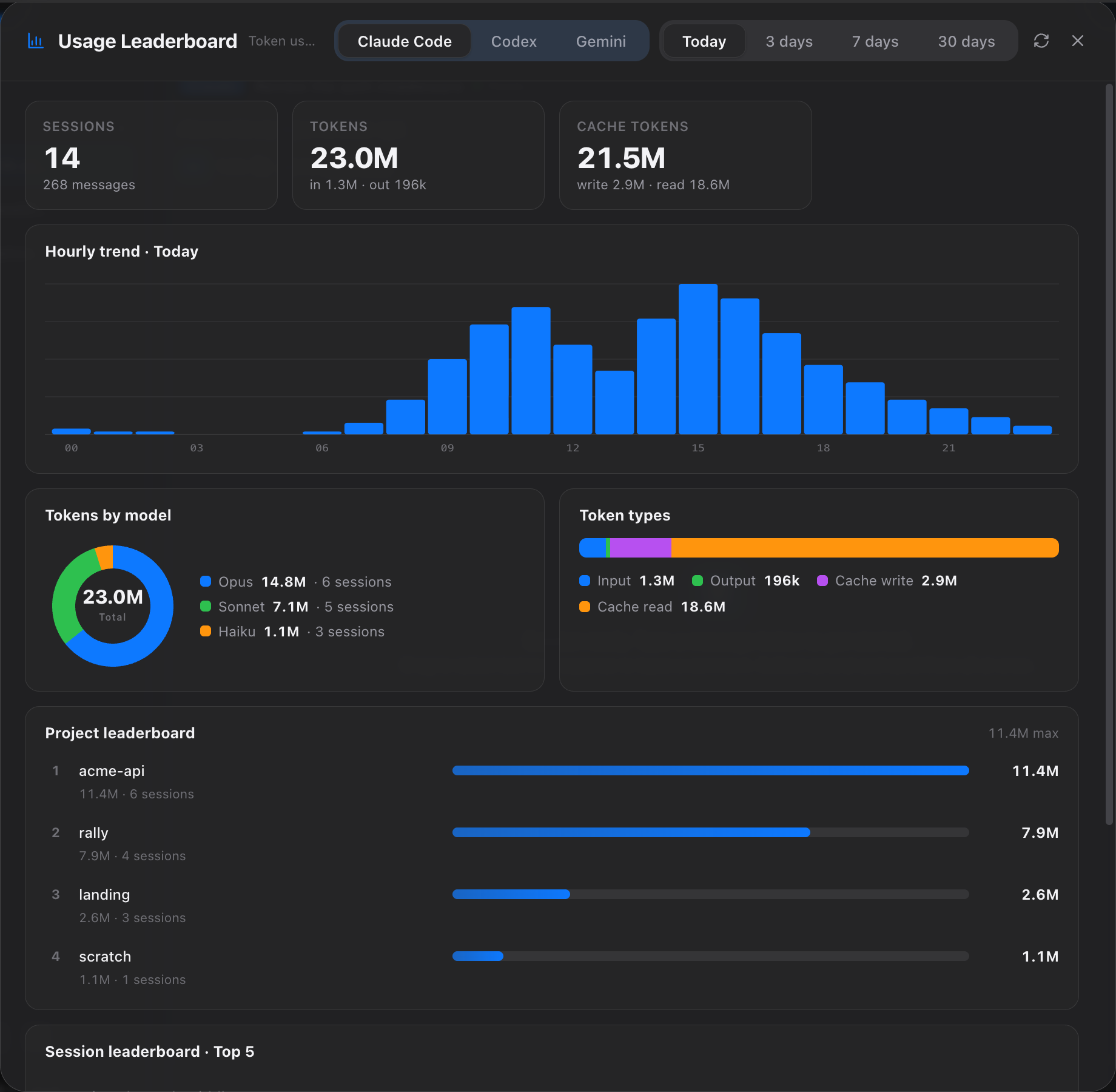Click the '268 messages' text
The height and width of the screenshot is (1092, 1116).
click(x=89, y=185)
